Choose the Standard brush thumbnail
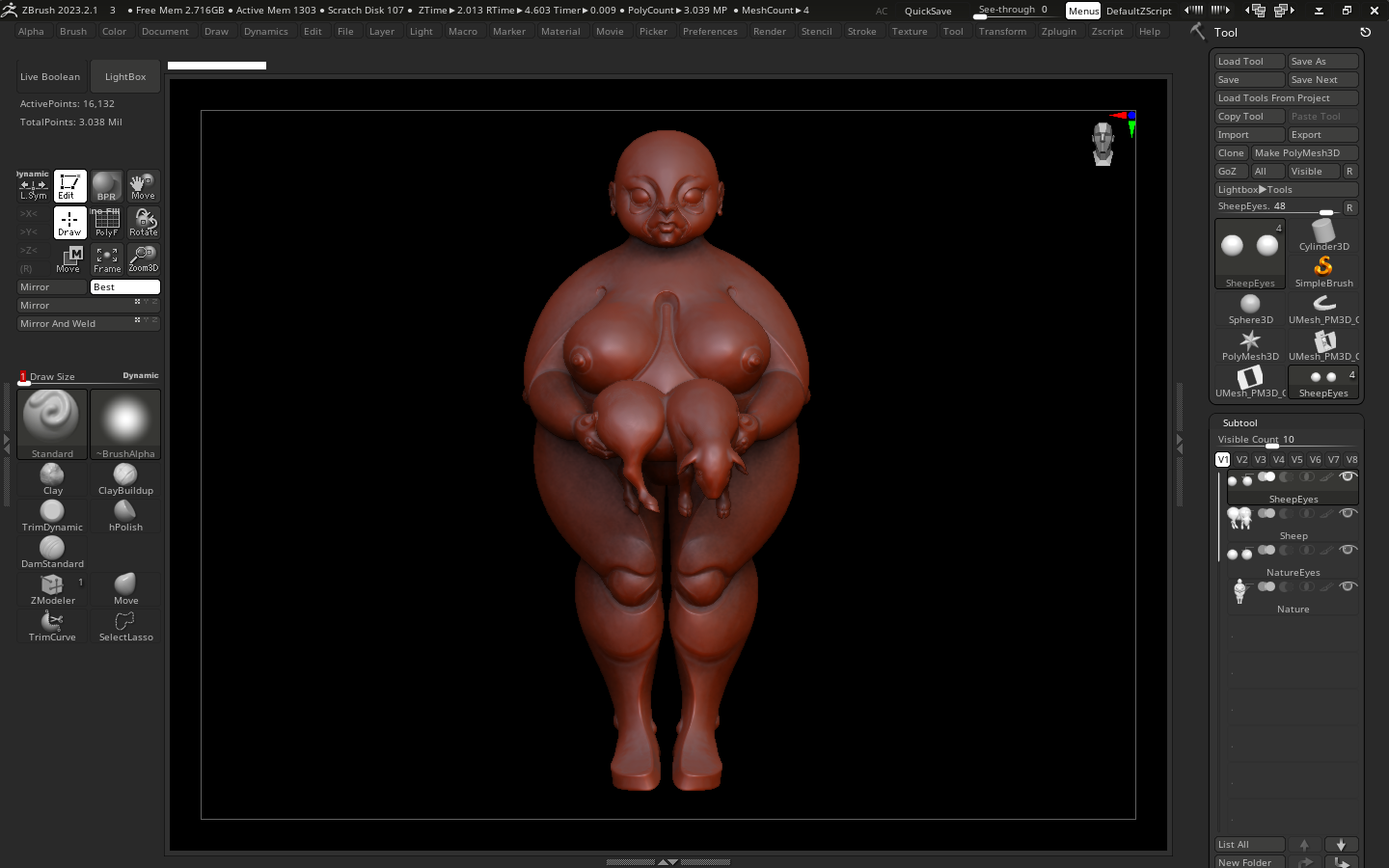1389x868 pixels. [x=52, y=424]
